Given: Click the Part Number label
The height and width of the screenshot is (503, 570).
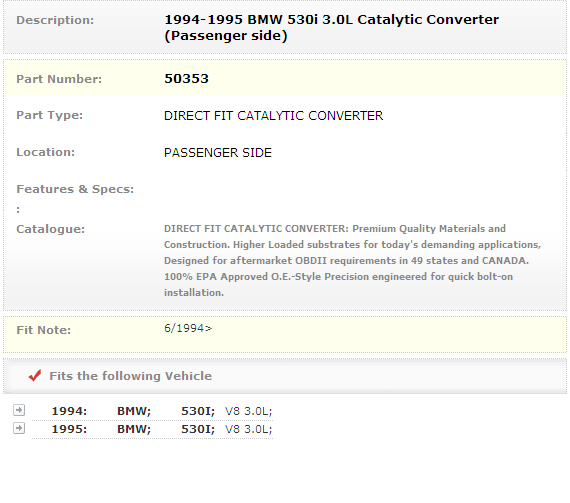Looking at the screenshot, I should (59, 79).
